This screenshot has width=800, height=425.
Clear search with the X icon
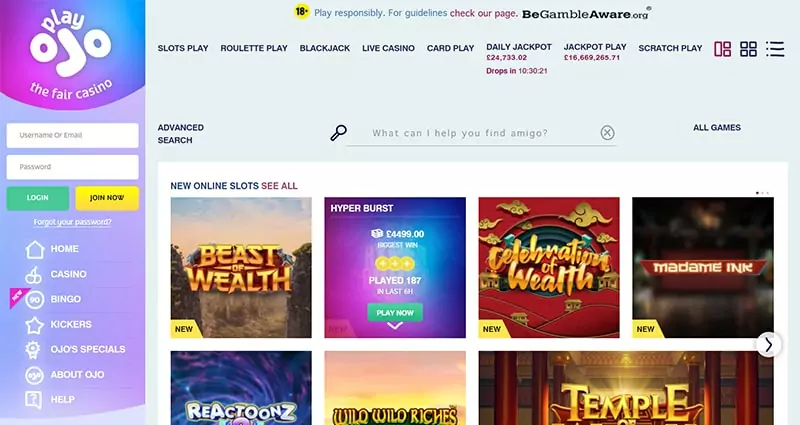[x=607, y=133]
